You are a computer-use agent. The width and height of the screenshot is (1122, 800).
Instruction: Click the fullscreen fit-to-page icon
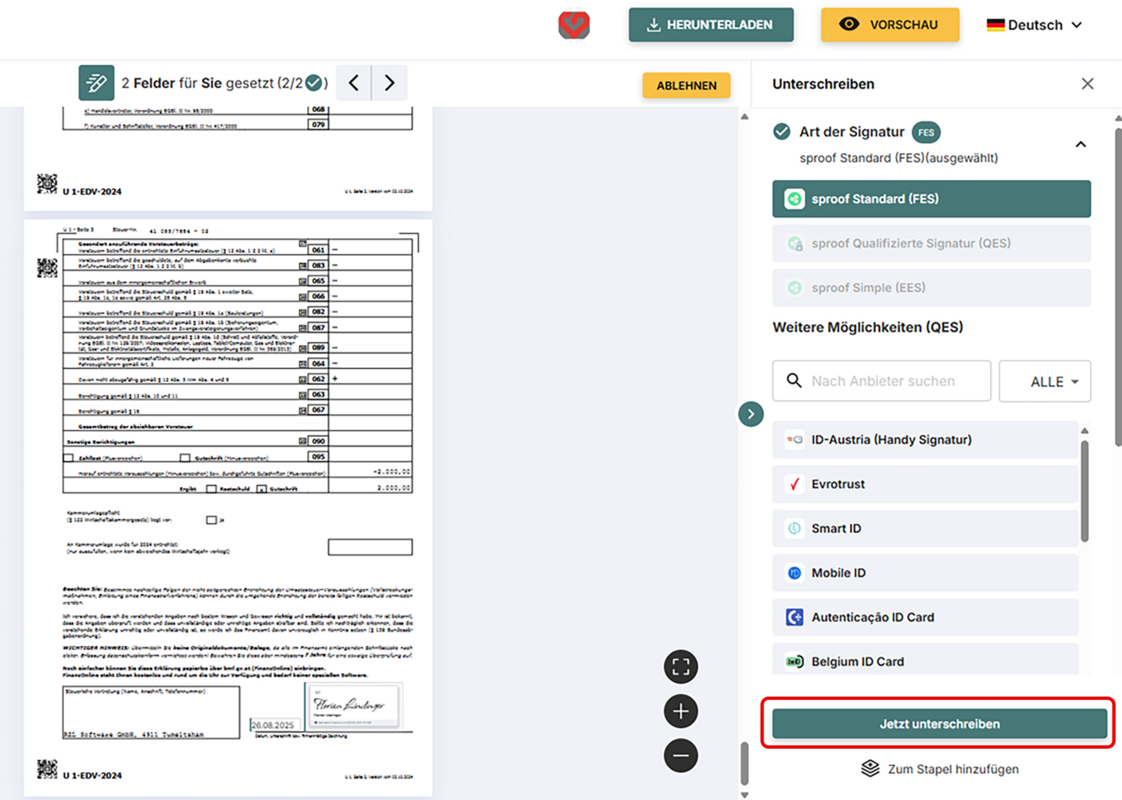(681, 667)
